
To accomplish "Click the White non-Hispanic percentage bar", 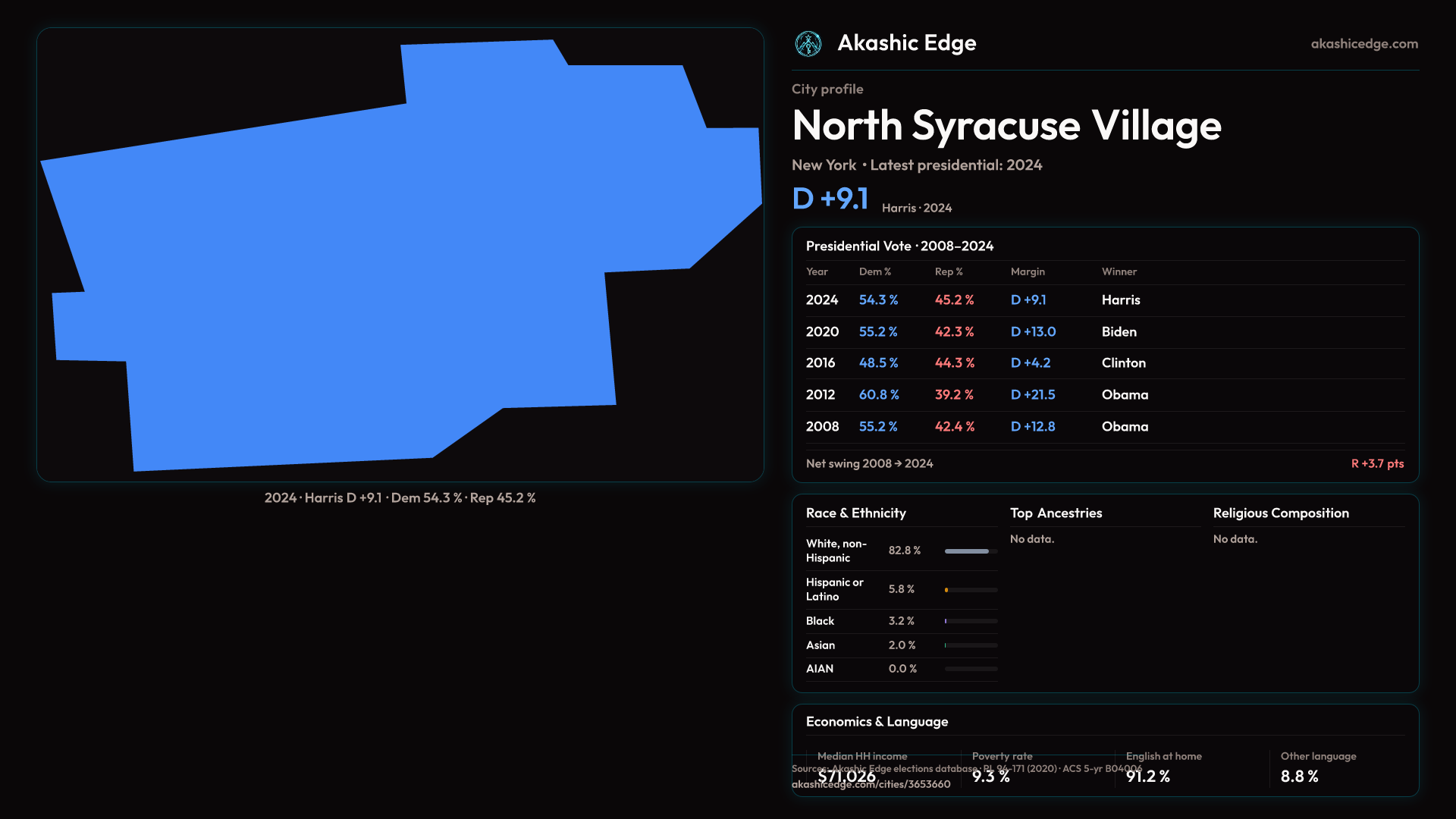I will click(x=968, y=551).
